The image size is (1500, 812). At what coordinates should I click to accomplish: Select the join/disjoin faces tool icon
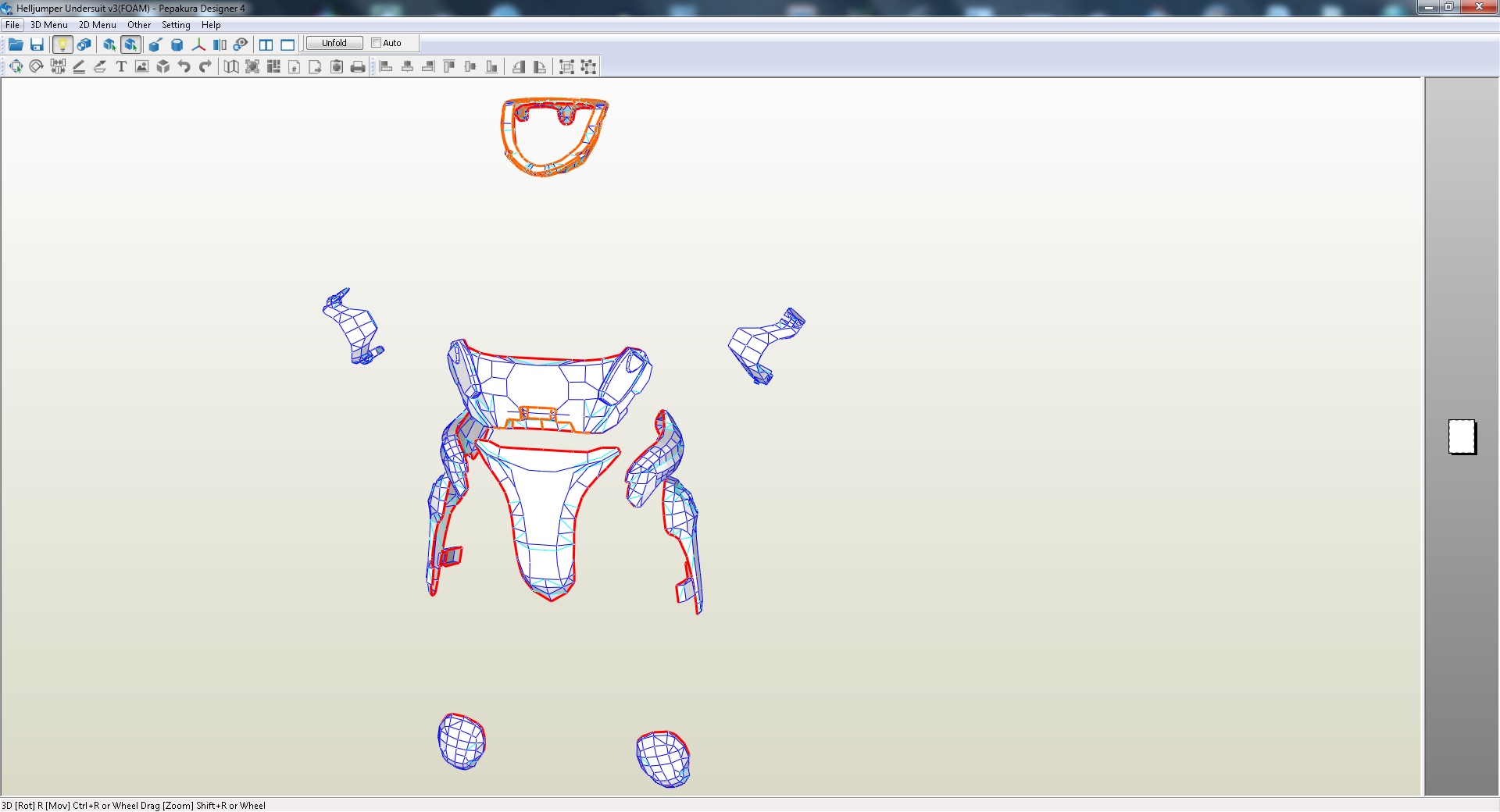point(58,66)
